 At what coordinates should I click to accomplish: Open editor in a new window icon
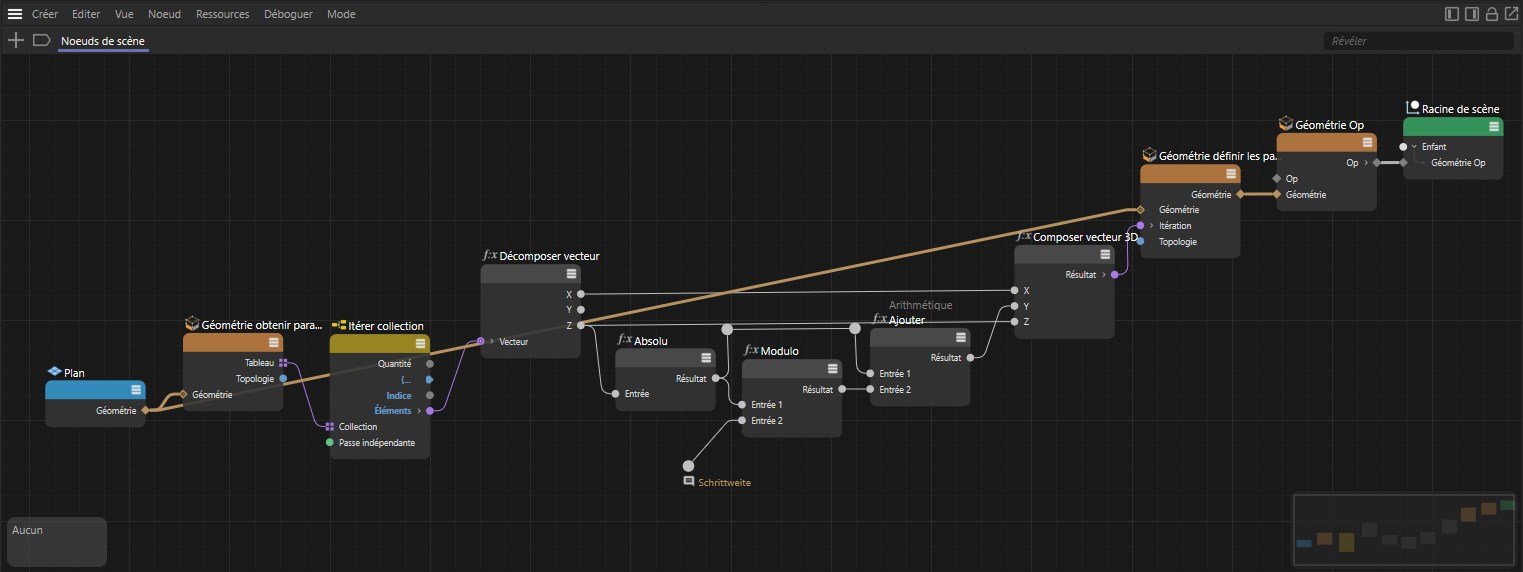click(1509, 14)
